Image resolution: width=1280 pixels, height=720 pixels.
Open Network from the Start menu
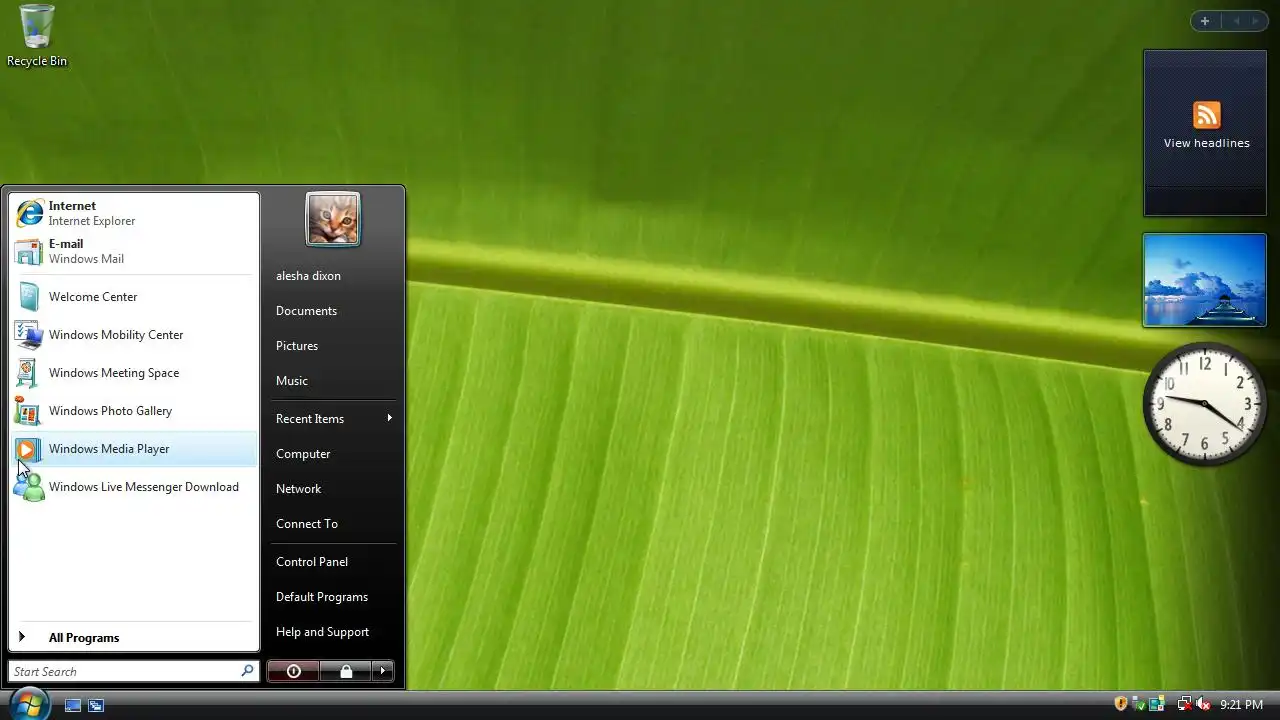(333, 489)
